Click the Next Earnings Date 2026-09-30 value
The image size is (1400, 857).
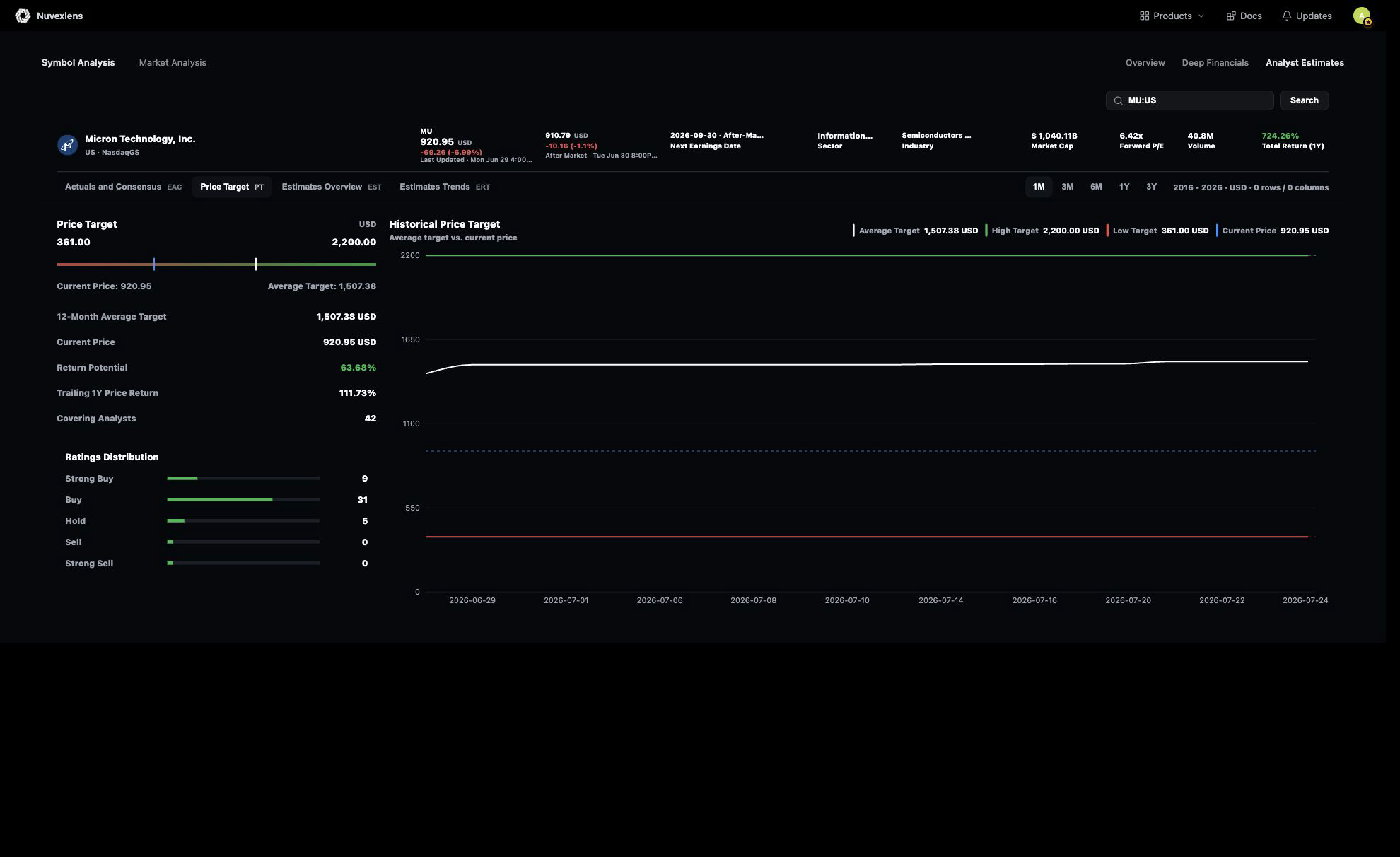716,136
